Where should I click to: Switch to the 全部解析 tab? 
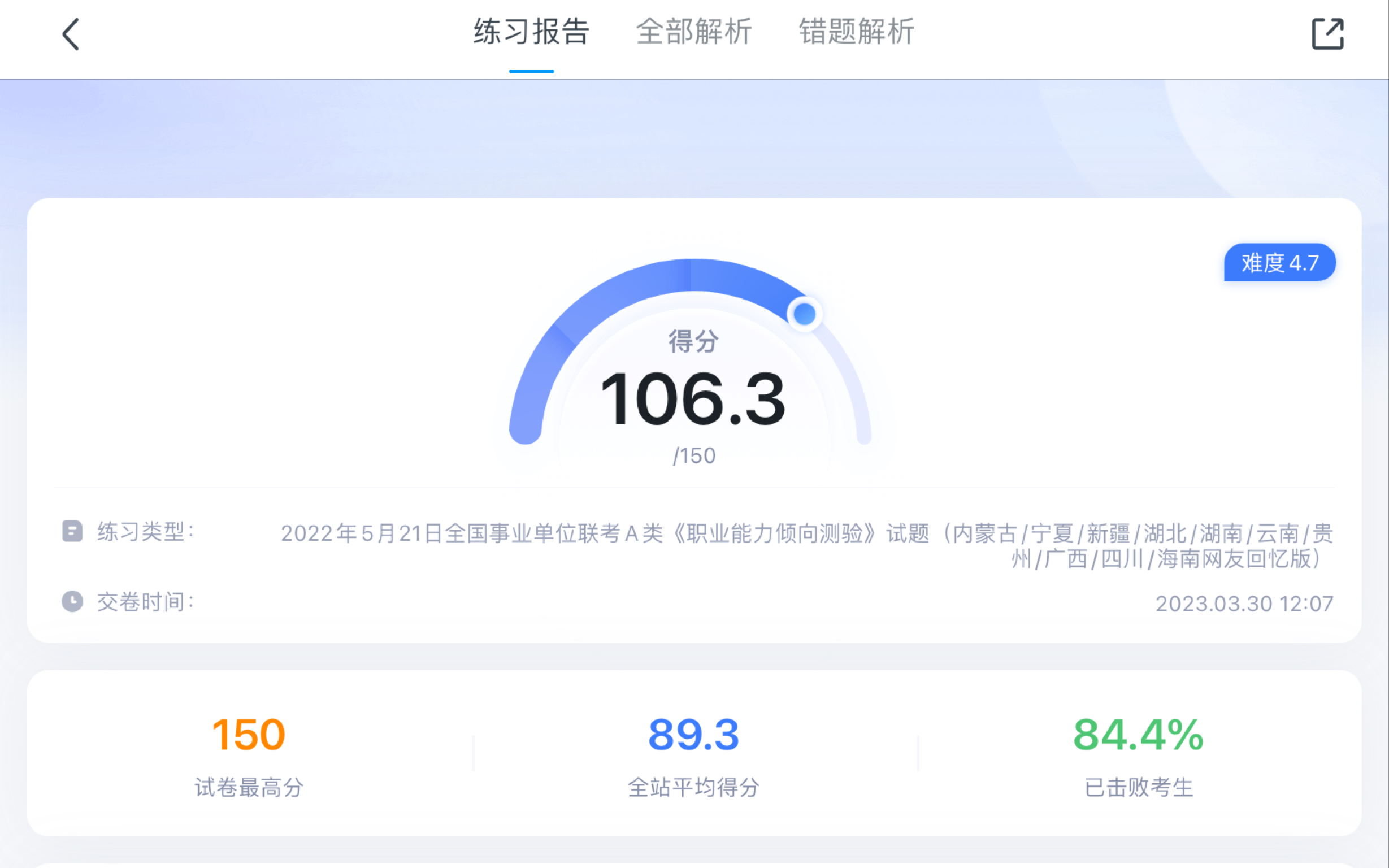[x=694, y=32]
